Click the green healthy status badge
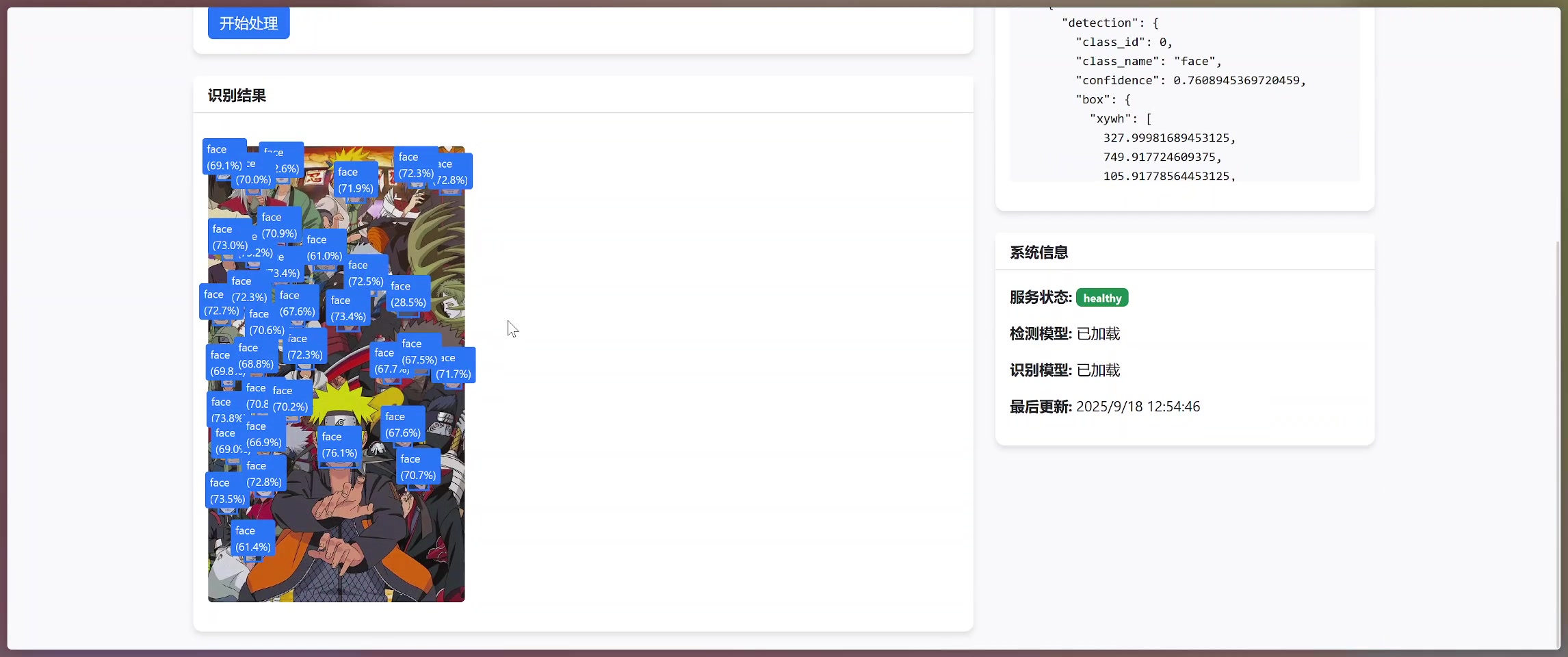This screenshot has height=657, width=1568. tap(1102, 298)
